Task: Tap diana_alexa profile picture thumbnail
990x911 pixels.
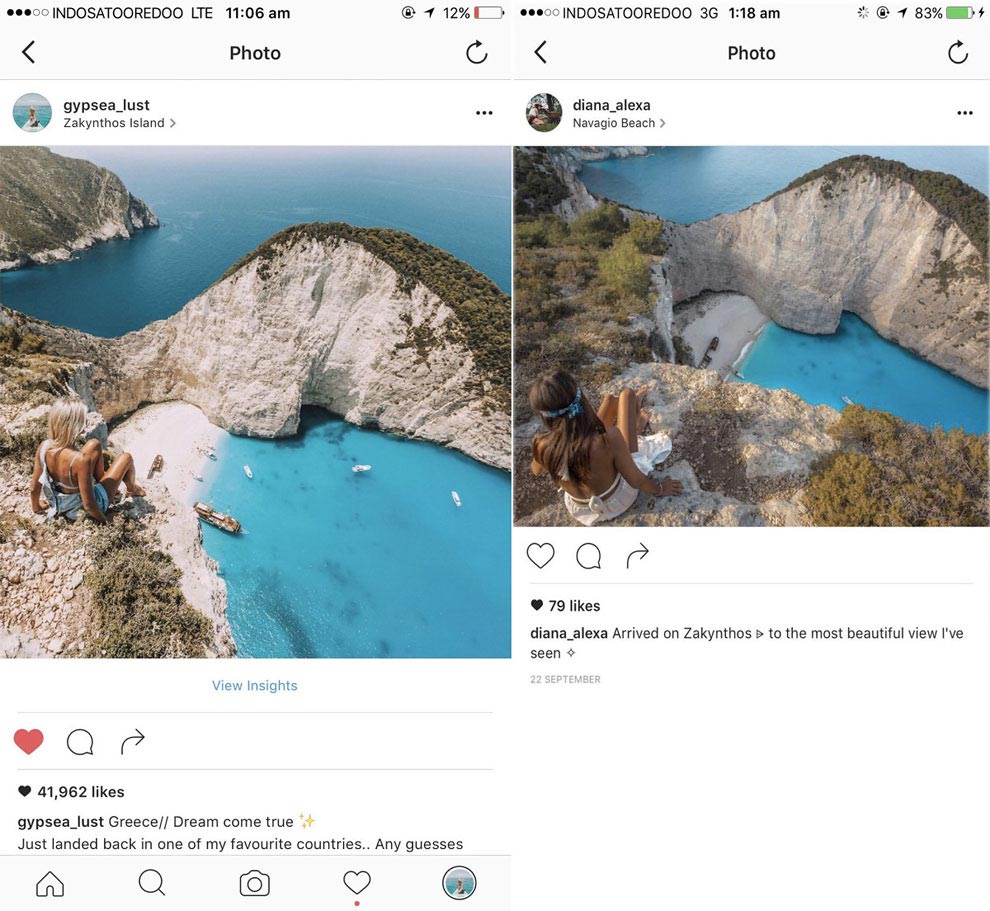Action: (544, 113)
